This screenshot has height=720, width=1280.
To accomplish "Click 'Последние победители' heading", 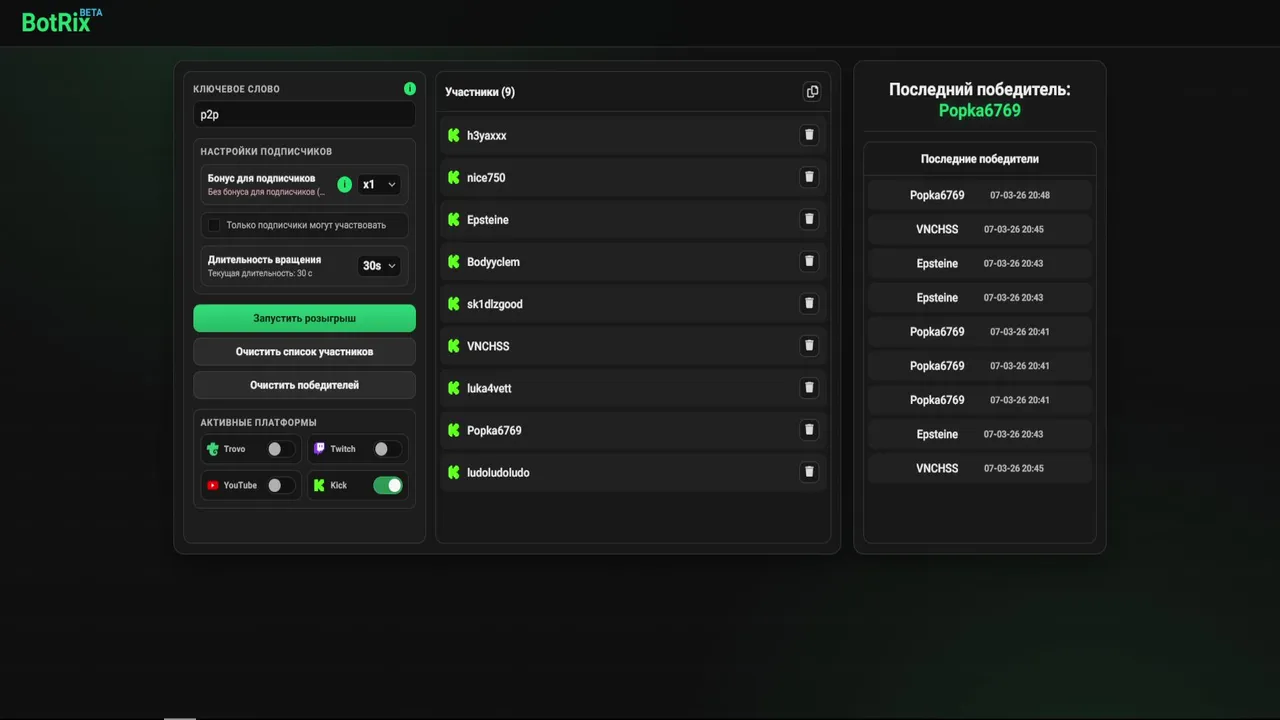I will pyautogui.click(x=979, y=159).
